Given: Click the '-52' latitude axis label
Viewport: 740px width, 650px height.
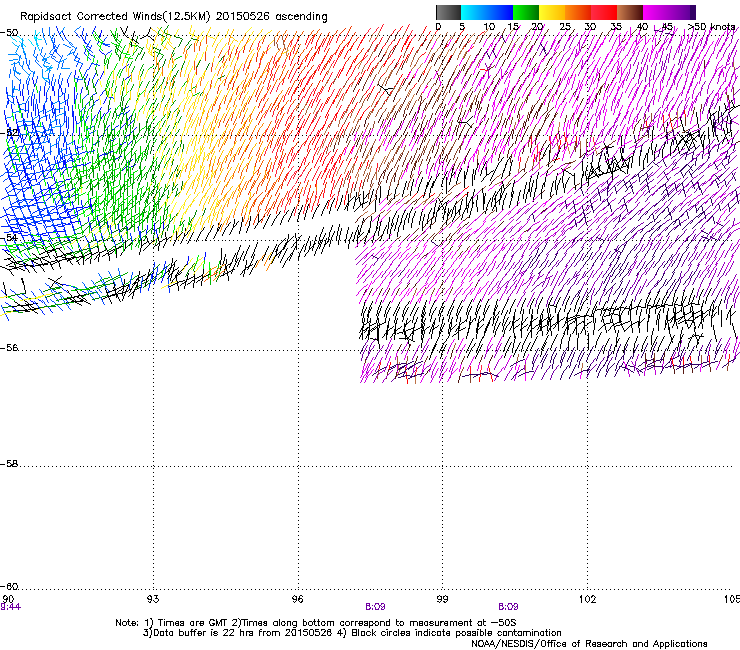Looking at the screenshot, I should coord(9,133).
